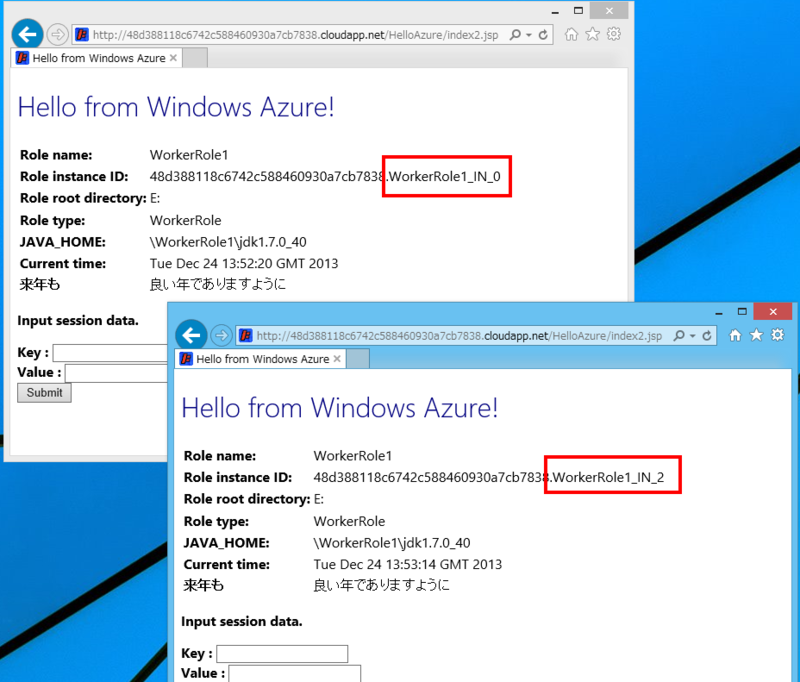This screenshot has width=800, height=682.
Task: Click front window Hello from Windows Azure! heading
Action: tap(340, 408)
